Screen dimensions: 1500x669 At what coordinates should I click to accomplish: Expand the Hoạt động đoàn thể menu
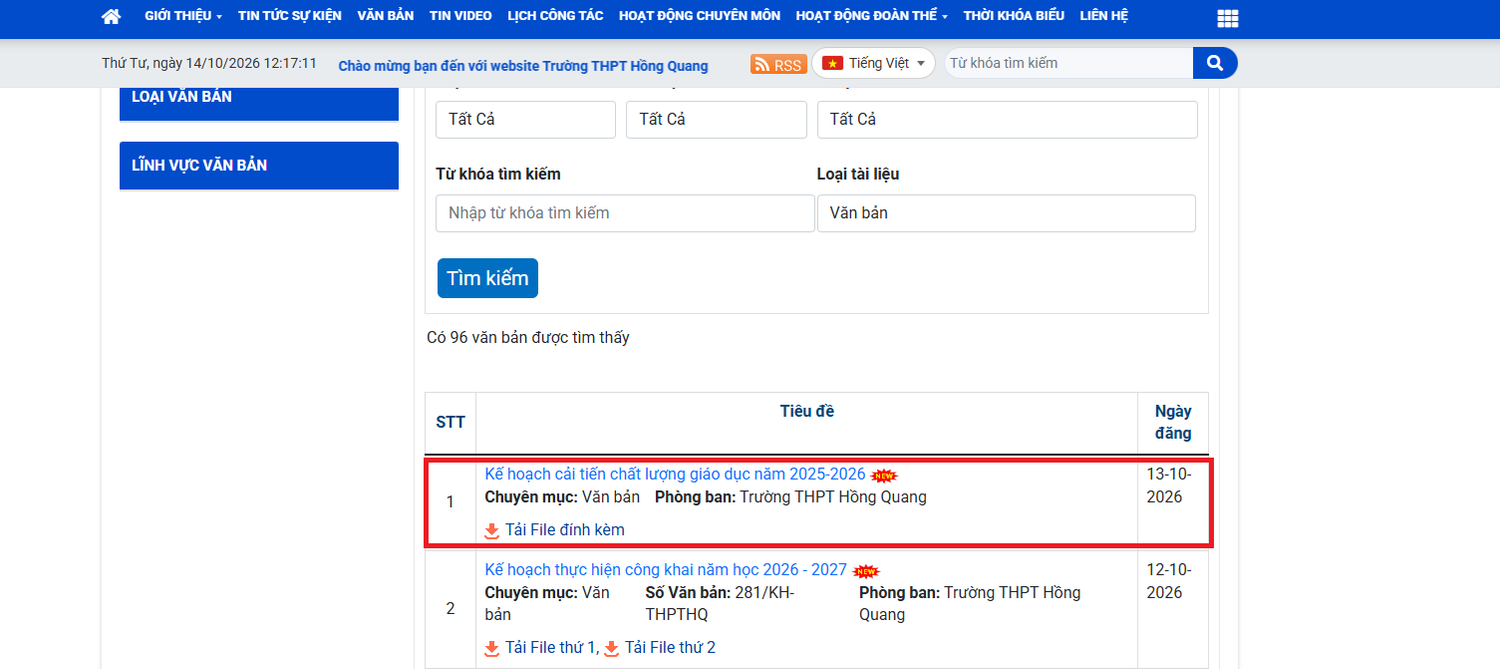click(x=872, y=16)
